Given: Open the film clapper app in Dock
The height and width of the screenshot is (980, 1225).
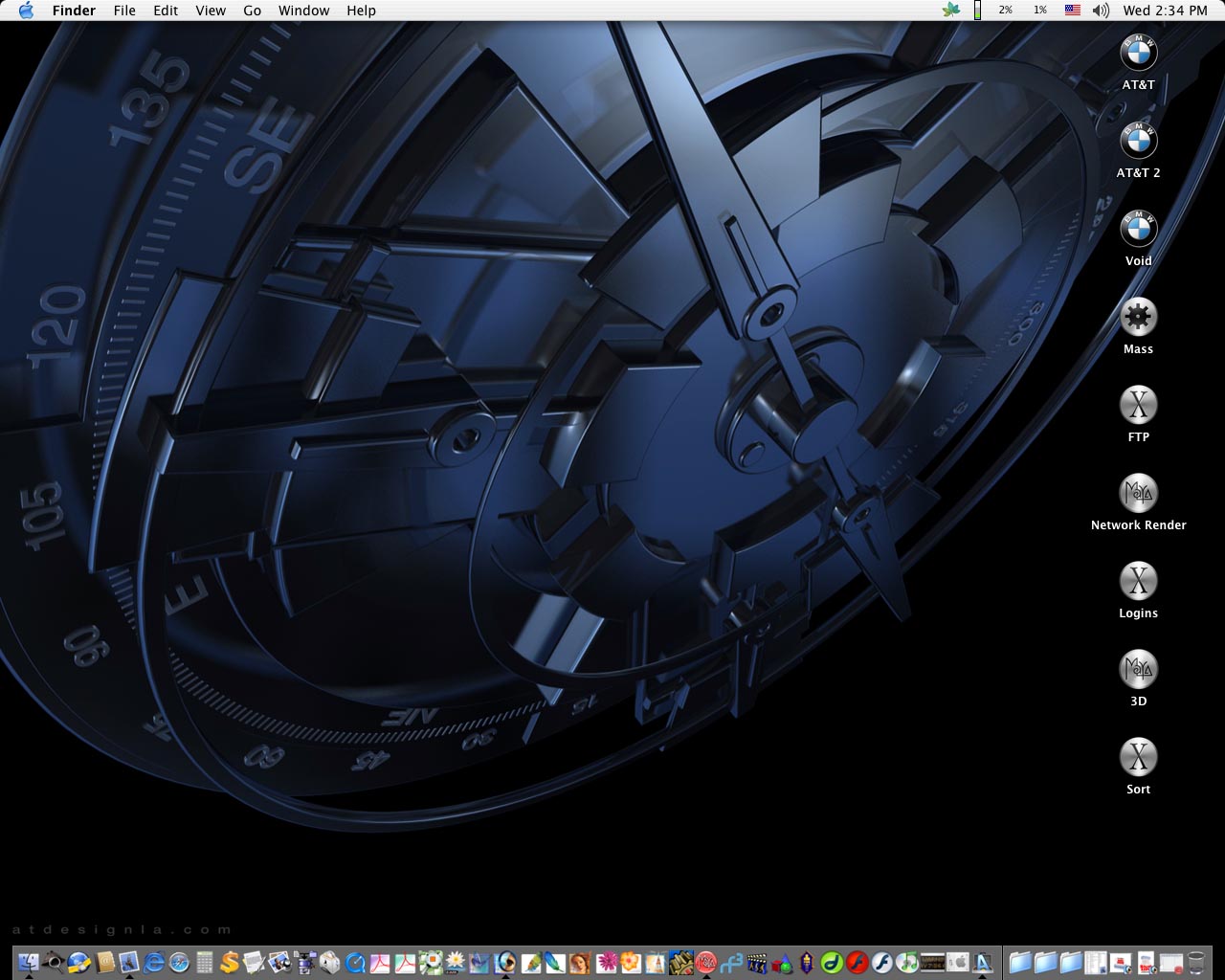Looking at the screenshot, I should point(757,962).
